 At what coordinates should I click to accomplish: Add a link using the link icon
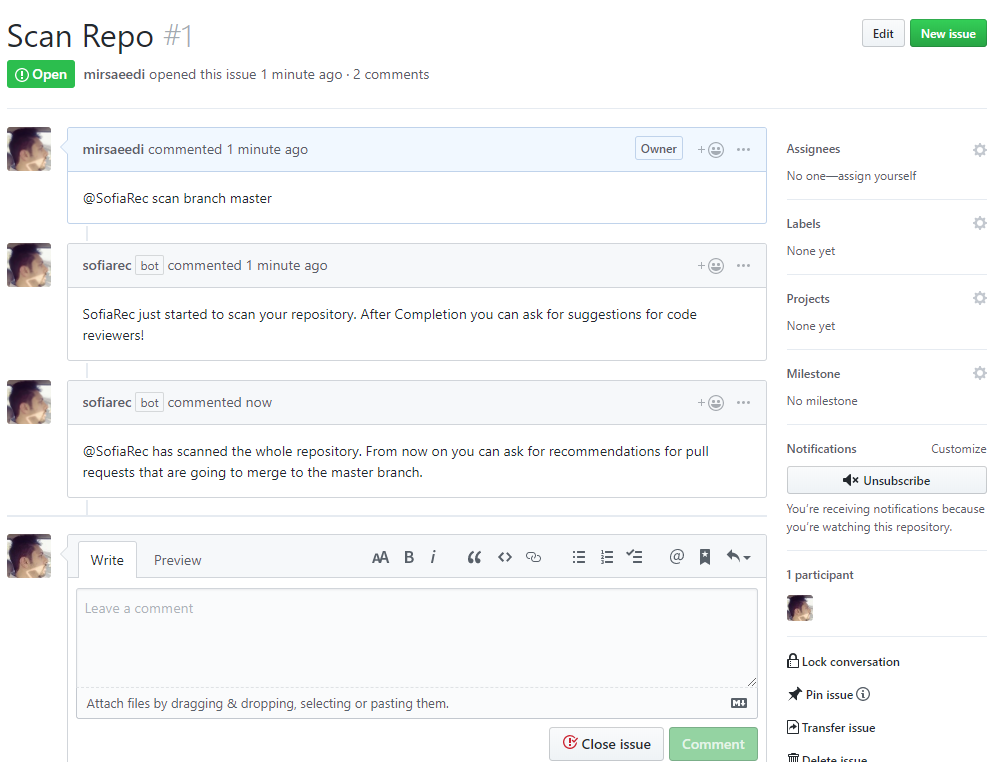[x=533, y=558]
